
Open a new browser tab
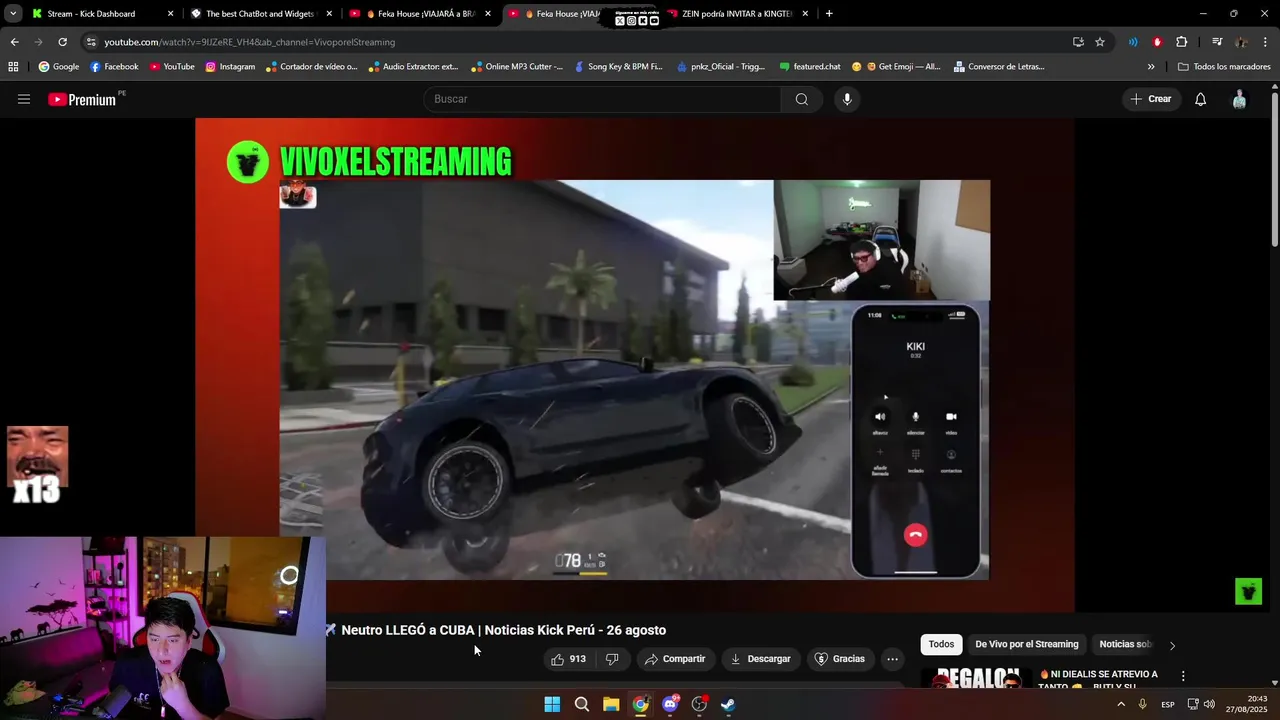tap(829, 14)
